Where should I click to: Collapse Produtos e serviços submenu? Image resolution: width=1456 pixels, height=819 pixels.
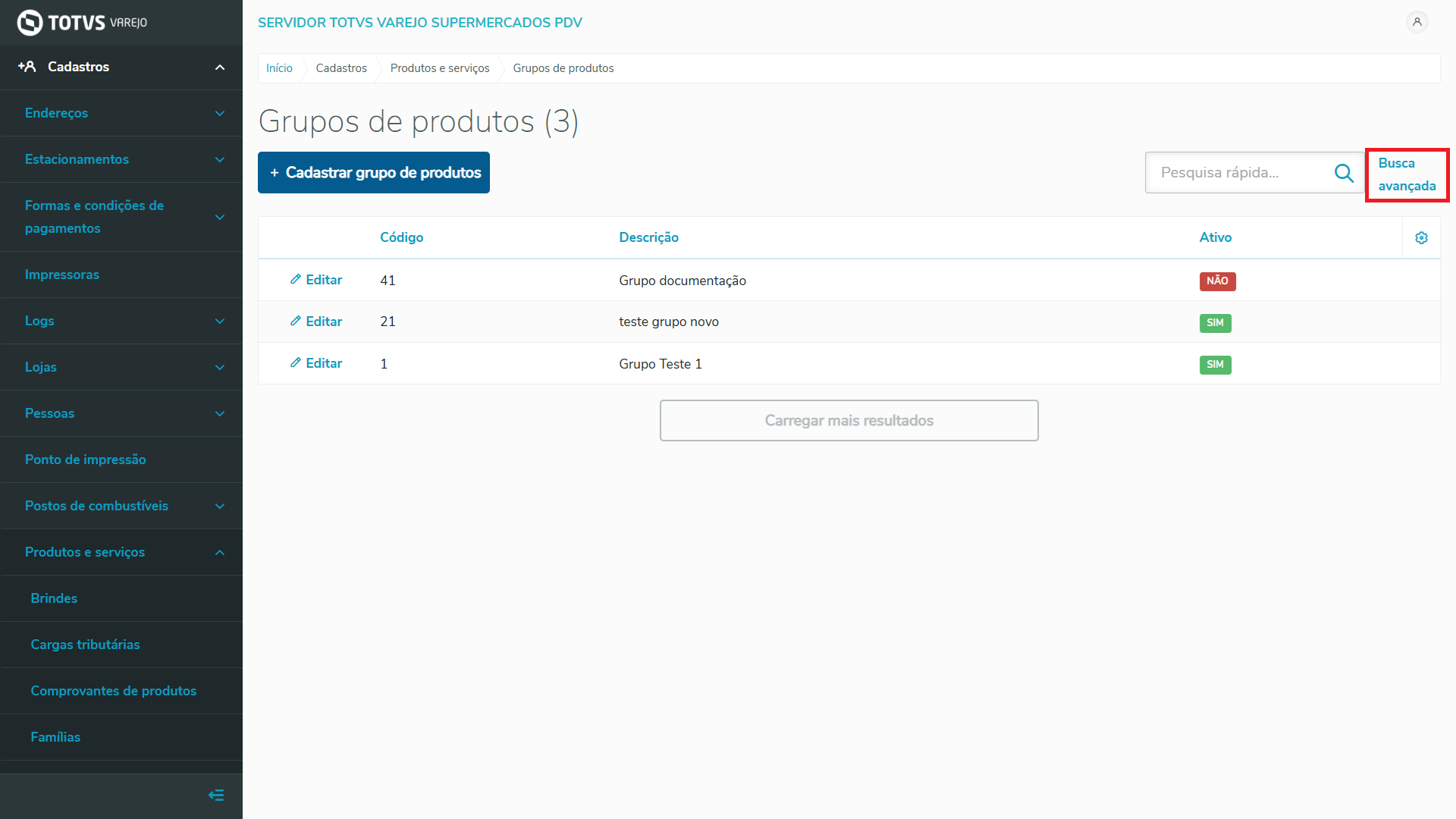(220, 553)
